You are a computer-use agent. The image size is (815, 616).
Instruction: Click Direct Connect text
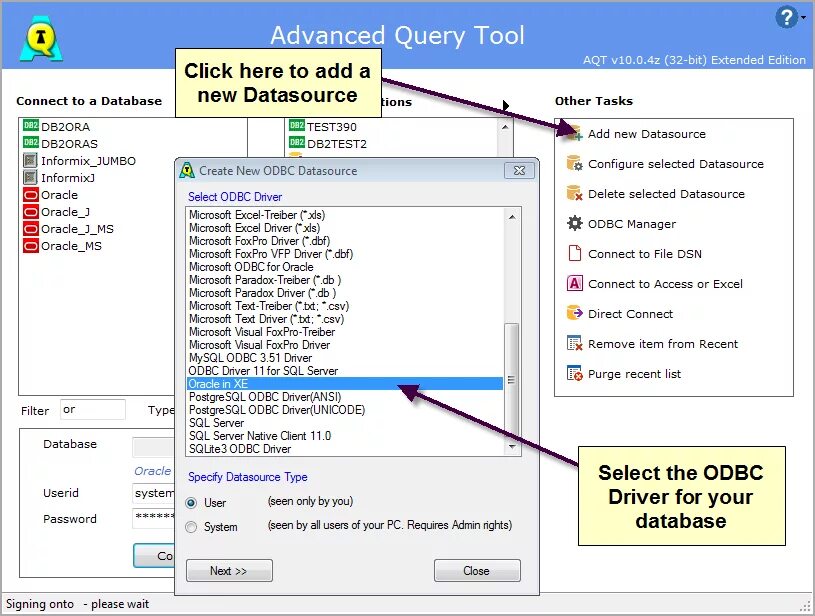point(630,314)
